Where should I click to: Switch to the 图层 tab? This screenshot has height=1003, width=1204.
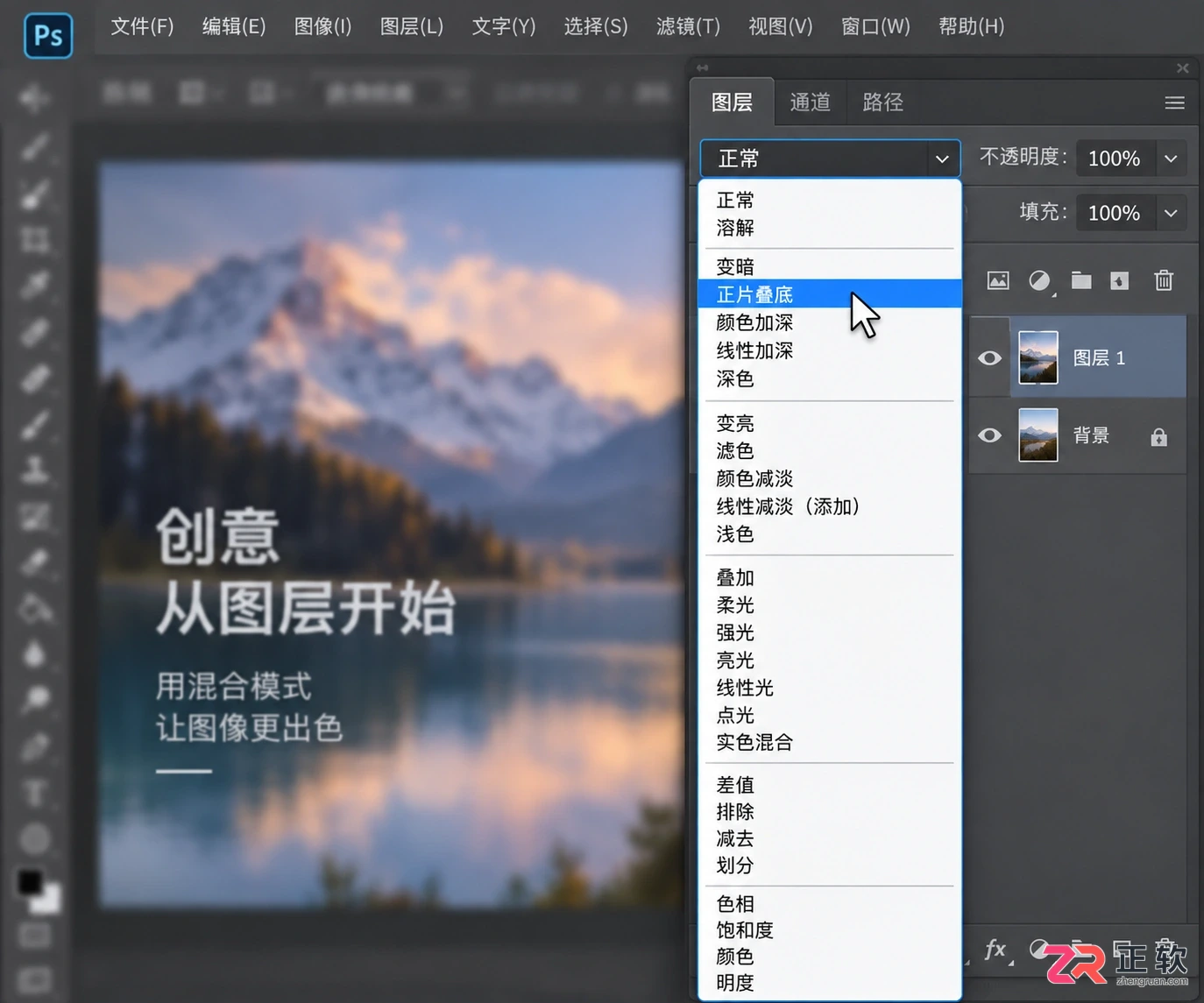pyautogui.click(x=732, y=102)
